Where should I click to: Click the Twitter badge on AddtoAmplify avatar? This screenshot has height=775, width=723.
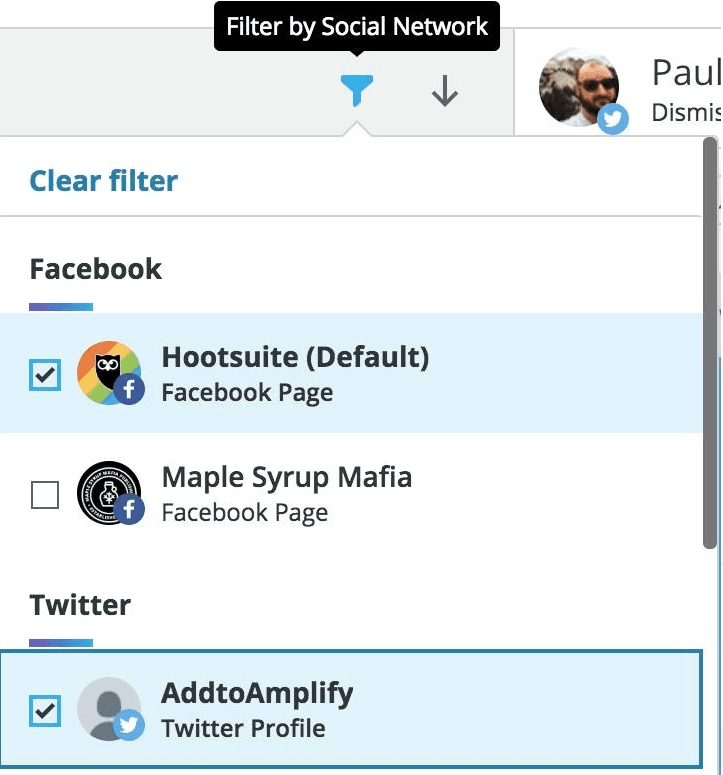[x=129, y=726]
